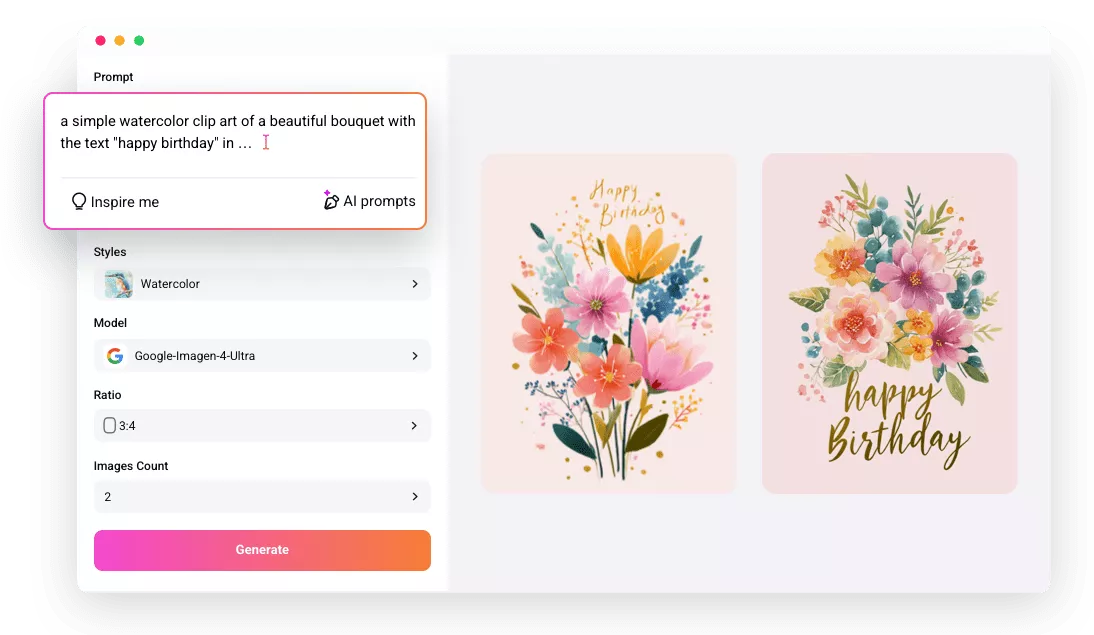This screenshot has width=1094, height=635.
Task: Click the chevron on the Styles row
Action: click(x=415, y=283)
